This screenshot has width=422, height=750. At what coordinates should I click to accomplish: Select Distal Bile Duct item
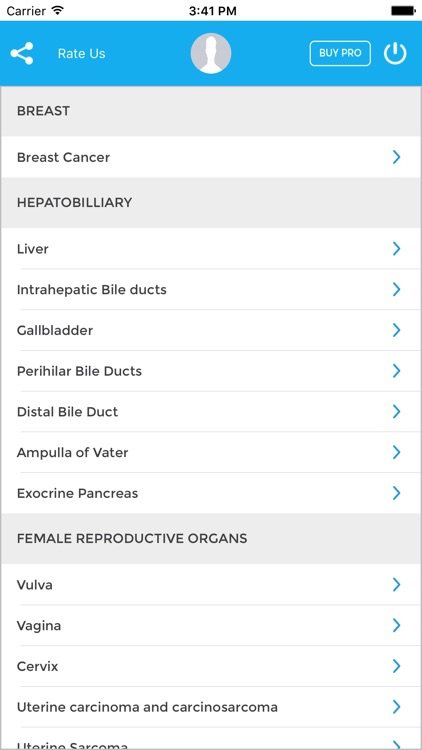point(211,411)
